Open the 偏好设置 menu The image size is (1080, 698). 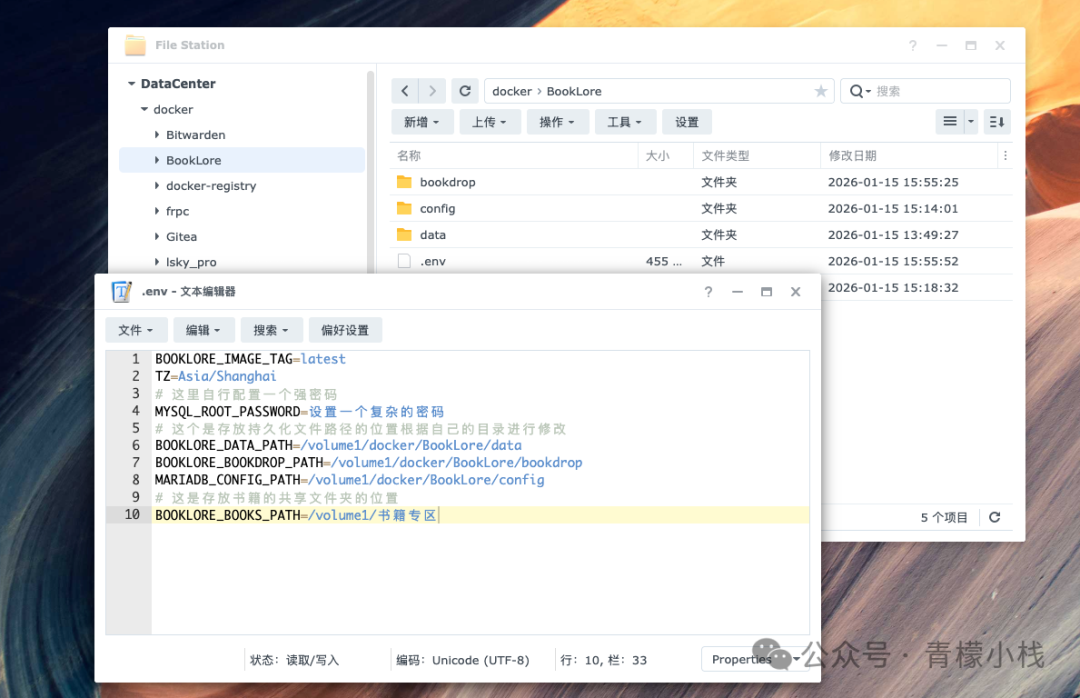346,329
